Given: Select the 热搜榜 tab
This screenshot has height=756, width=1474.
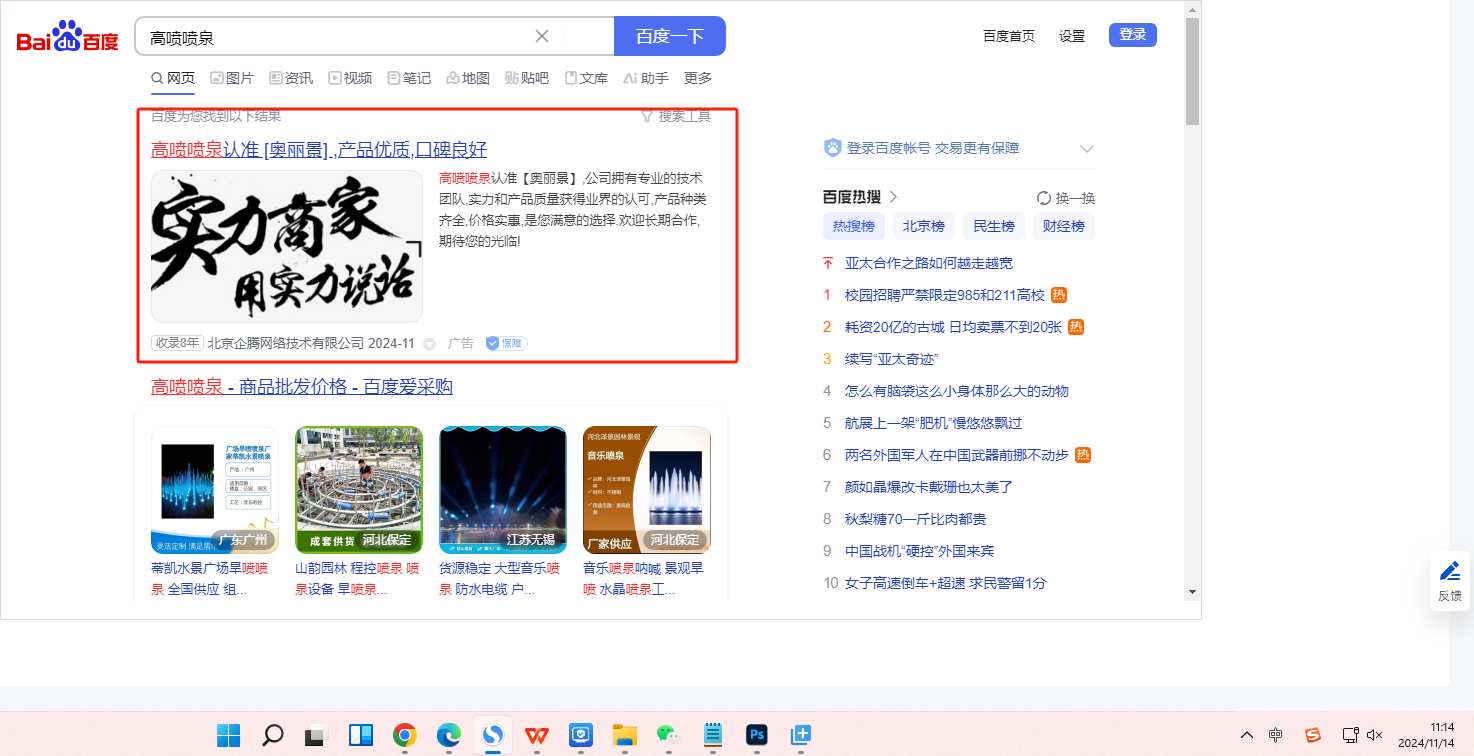Looking at the screenshot, I should 854,226.
